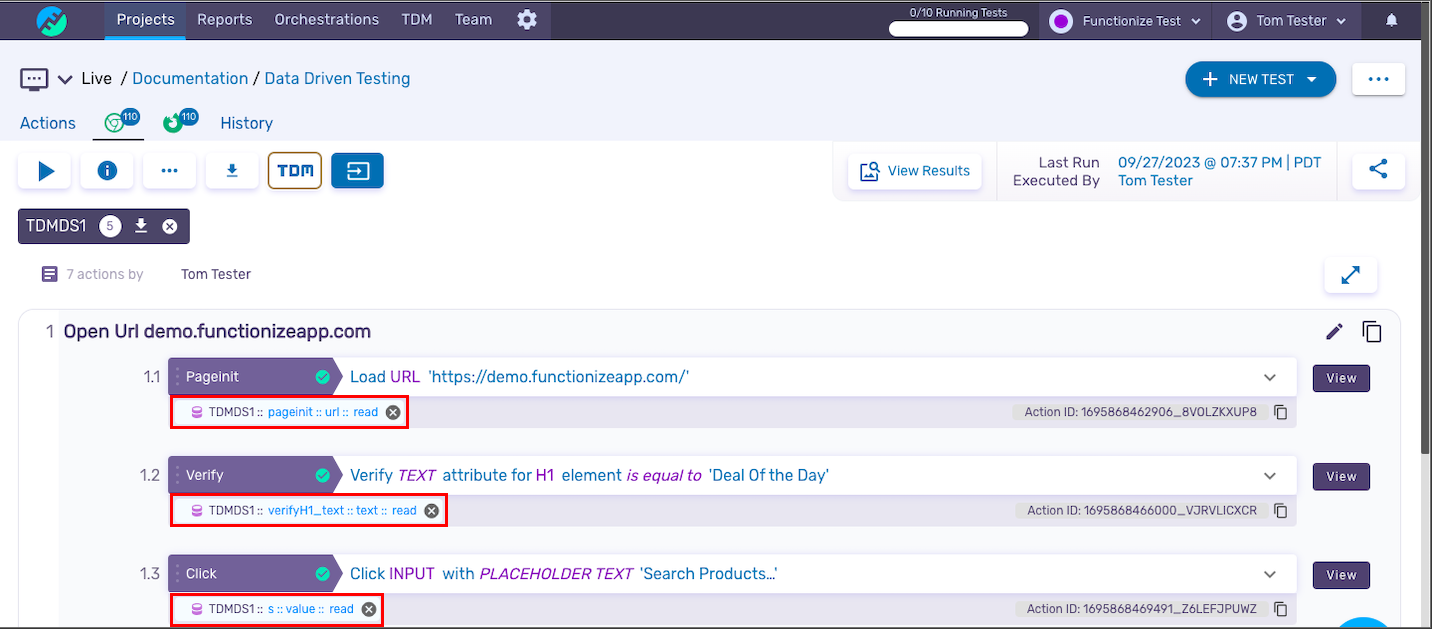Open the notifications bell

pos(1392,20)
